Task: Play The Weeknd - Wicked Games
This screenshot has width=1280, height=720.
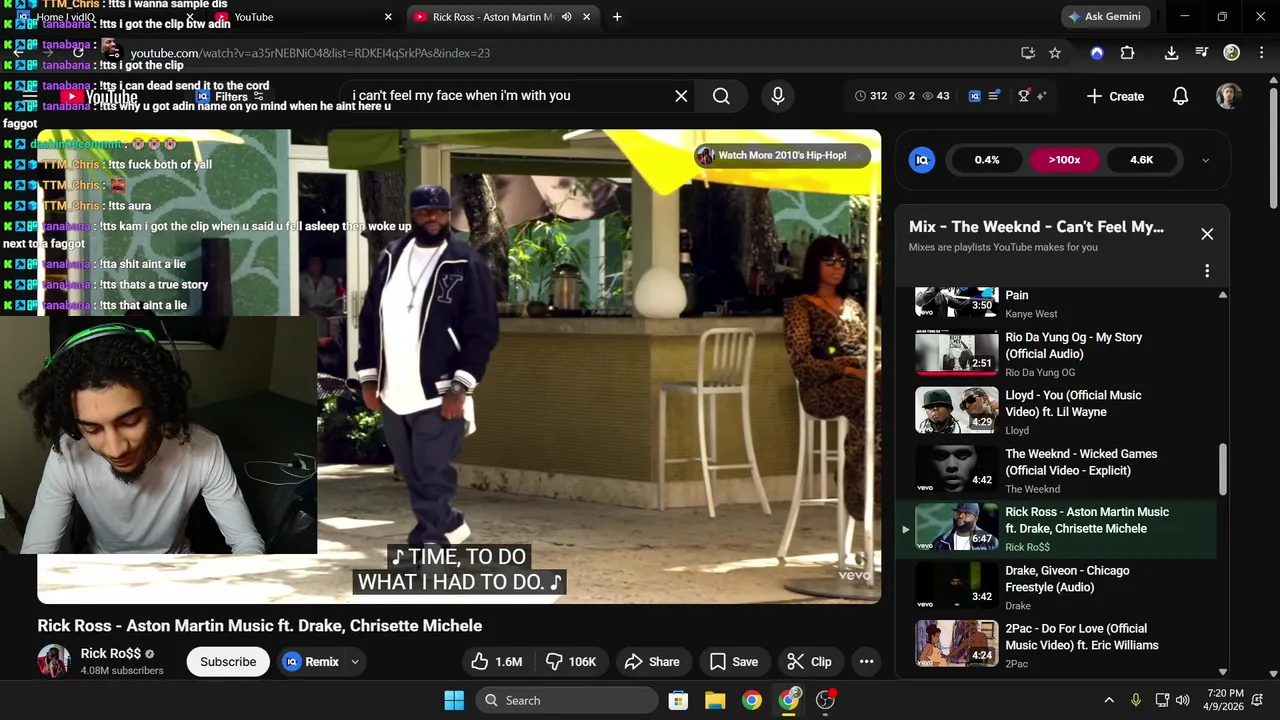Action: pyautogui.click(x=1055, y=470)
